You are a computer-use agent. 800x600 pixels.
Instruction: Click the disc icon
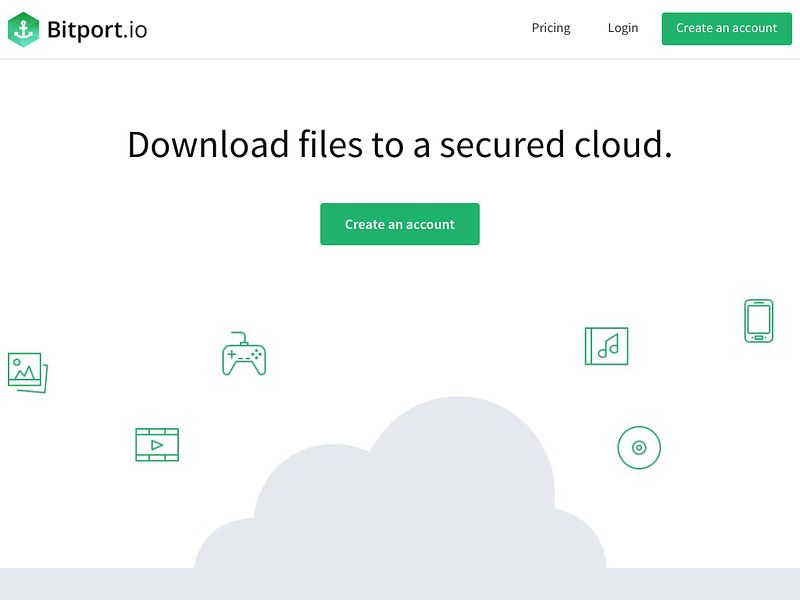coord(639,447)
